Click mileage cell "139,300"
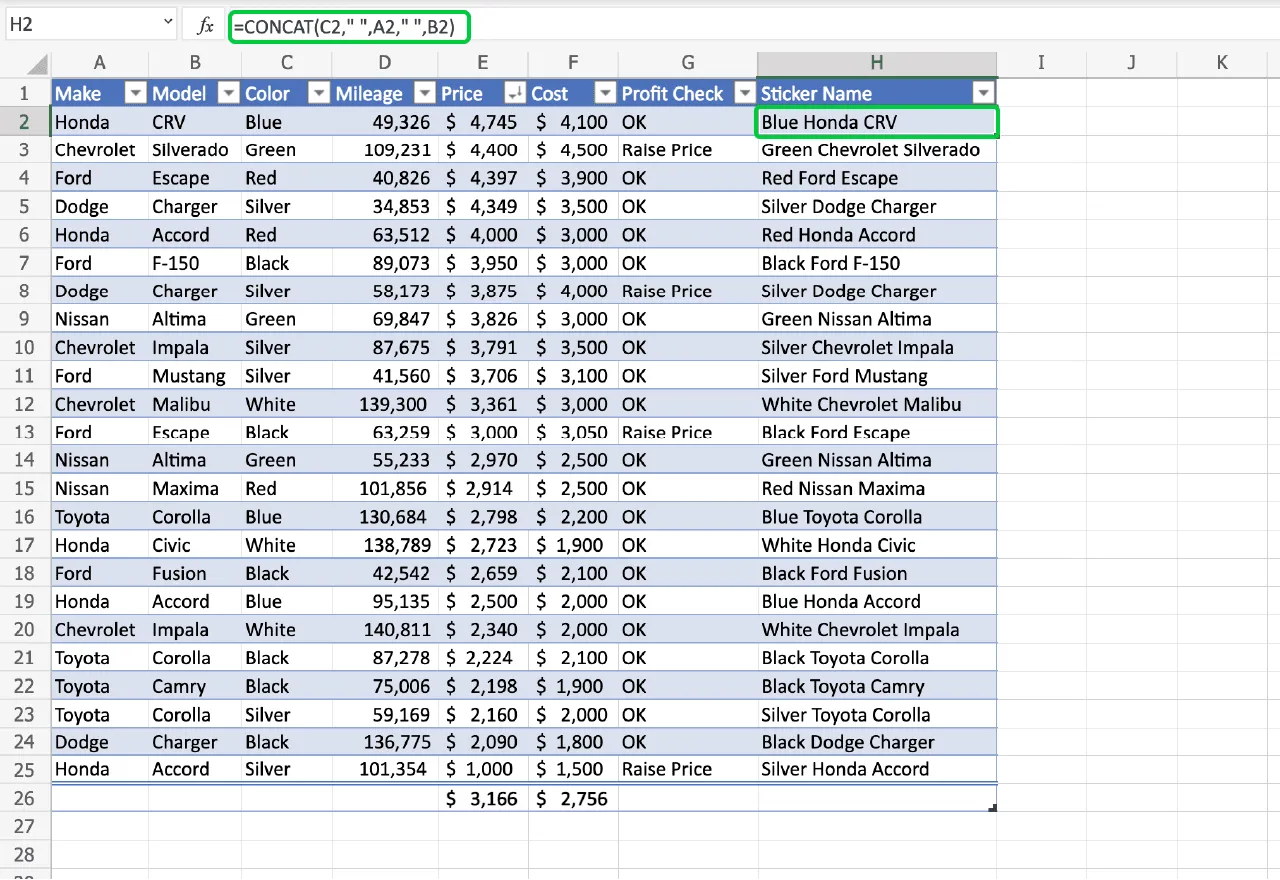1280x880 pixels. (x=385, y=404)
